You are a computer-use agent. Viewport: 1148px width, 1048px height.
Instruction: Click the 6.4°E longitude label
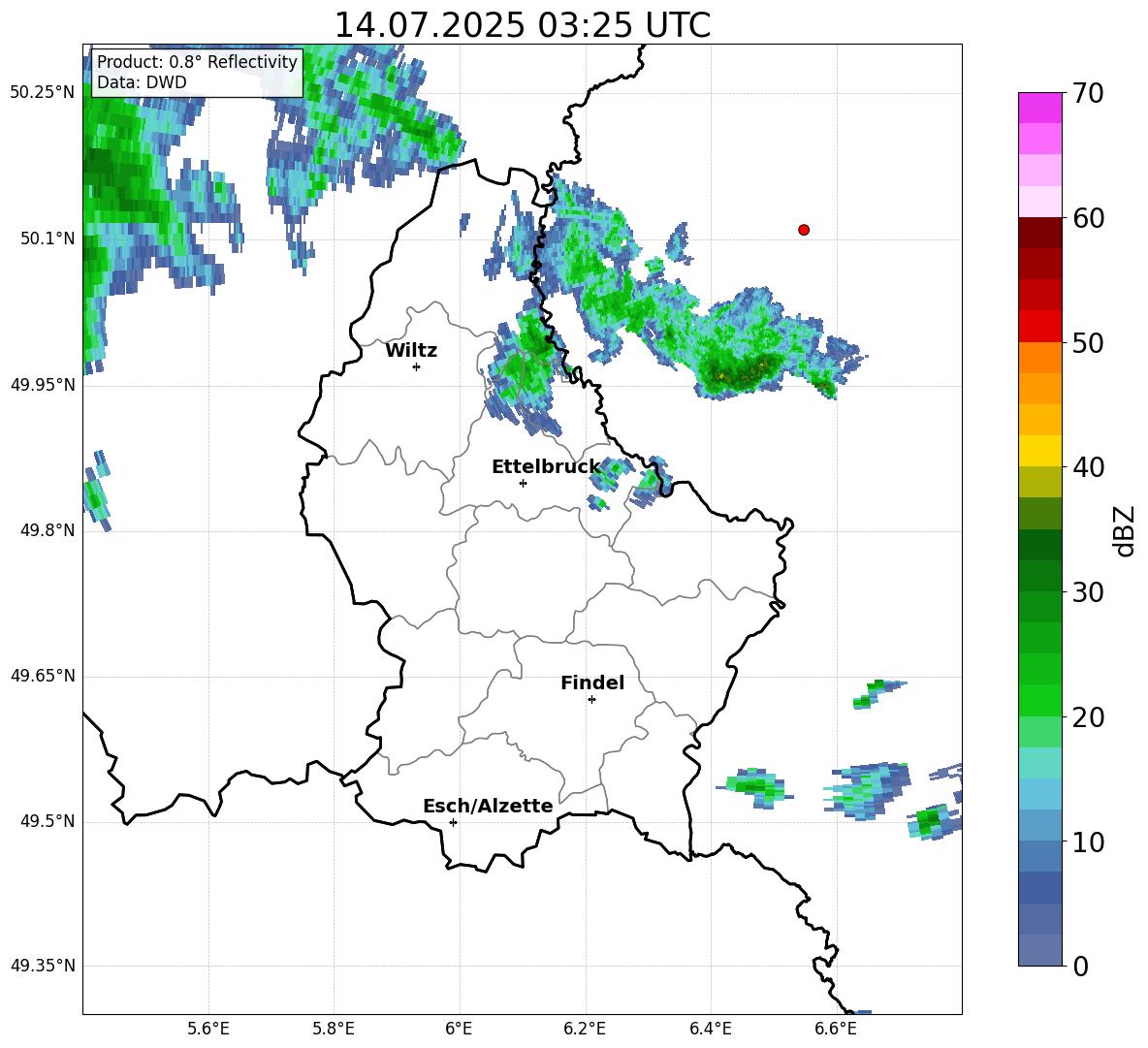pos(710,1029)
